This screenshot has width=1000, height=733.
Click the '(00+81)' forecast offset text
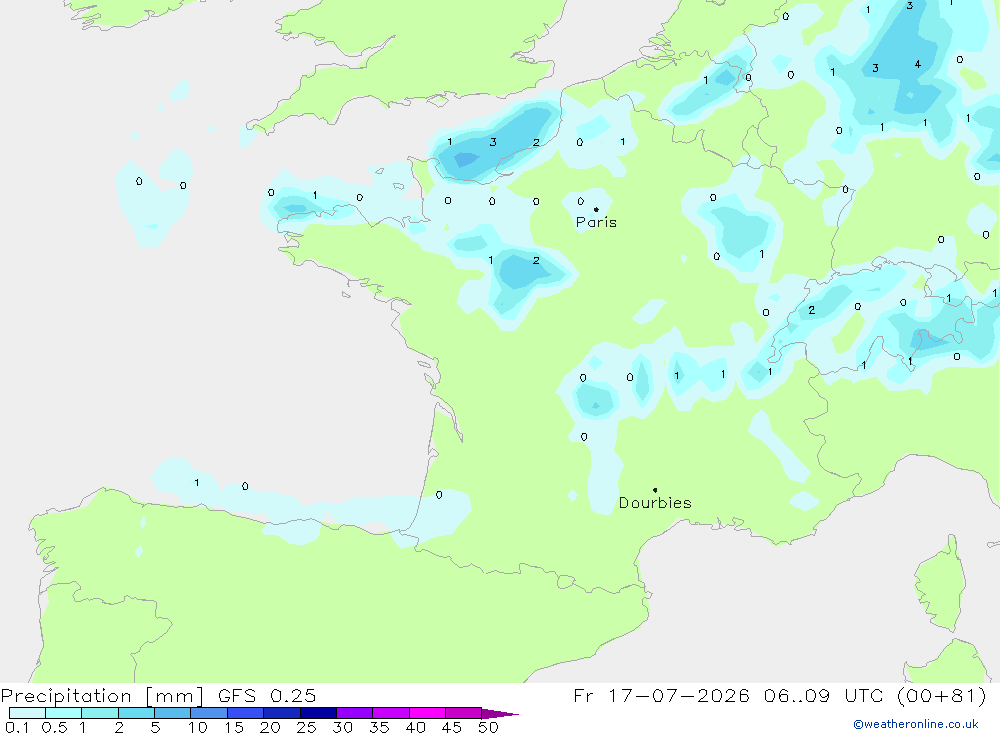click(x=941, y=695)
